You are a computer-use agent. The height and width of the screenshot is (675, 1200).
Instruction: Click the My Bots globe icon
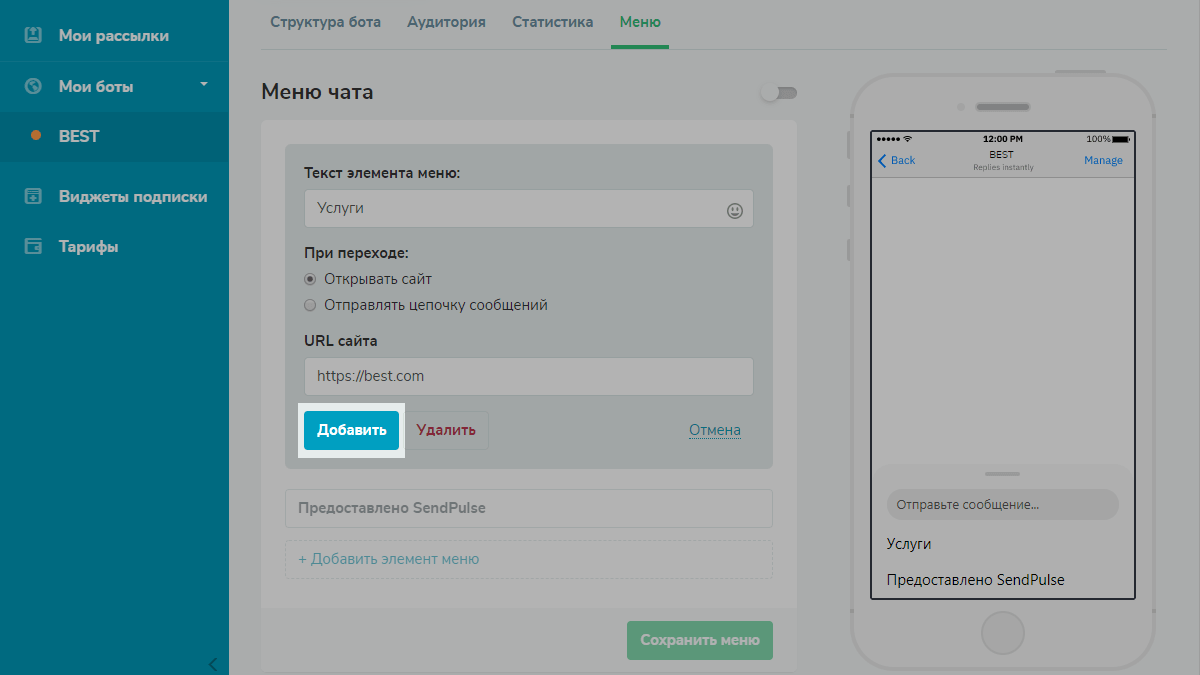point(33,86)
